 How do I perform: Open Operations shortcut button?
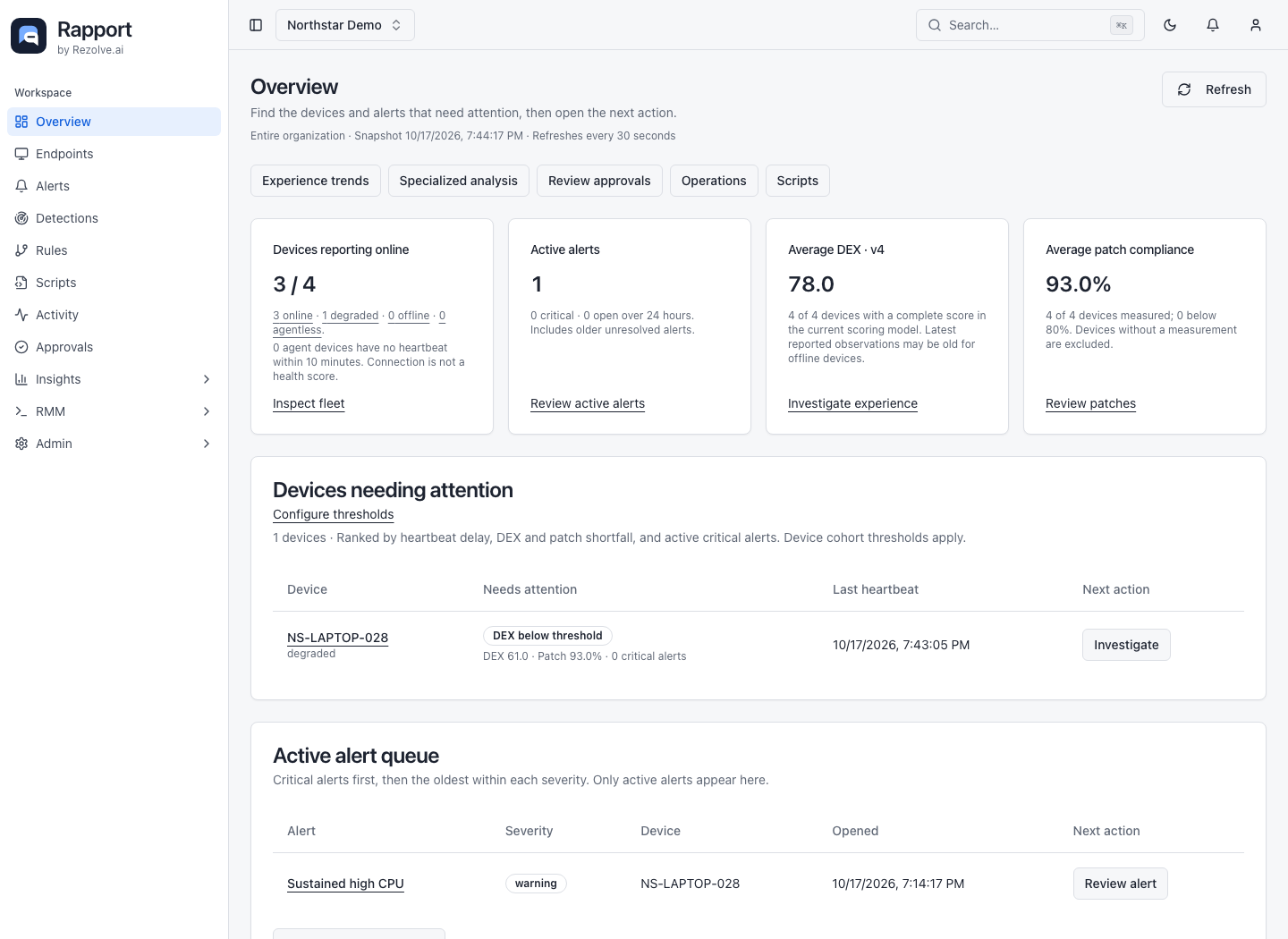(x=714, y=181)
